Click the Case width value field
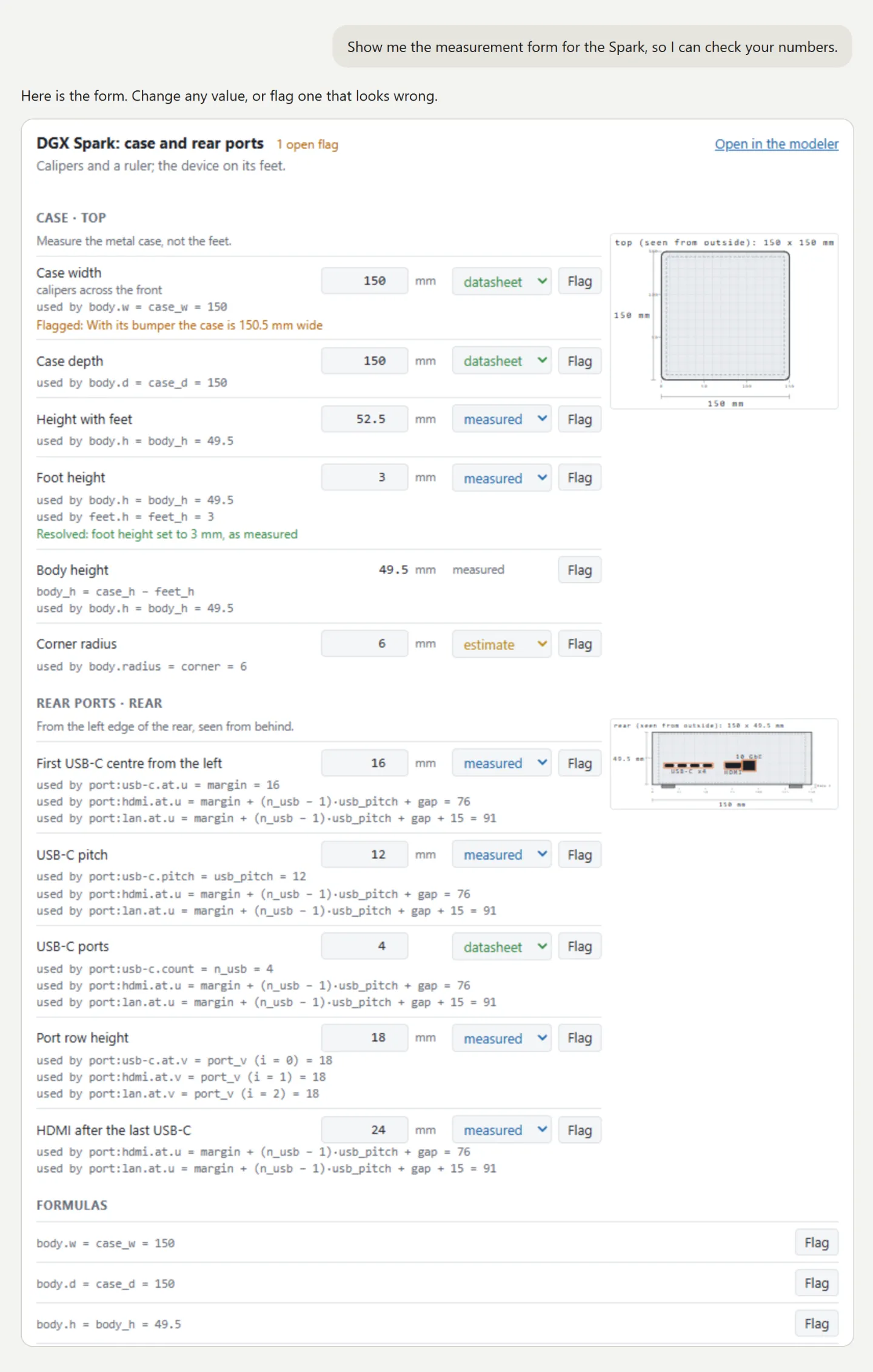 (364, 281)
